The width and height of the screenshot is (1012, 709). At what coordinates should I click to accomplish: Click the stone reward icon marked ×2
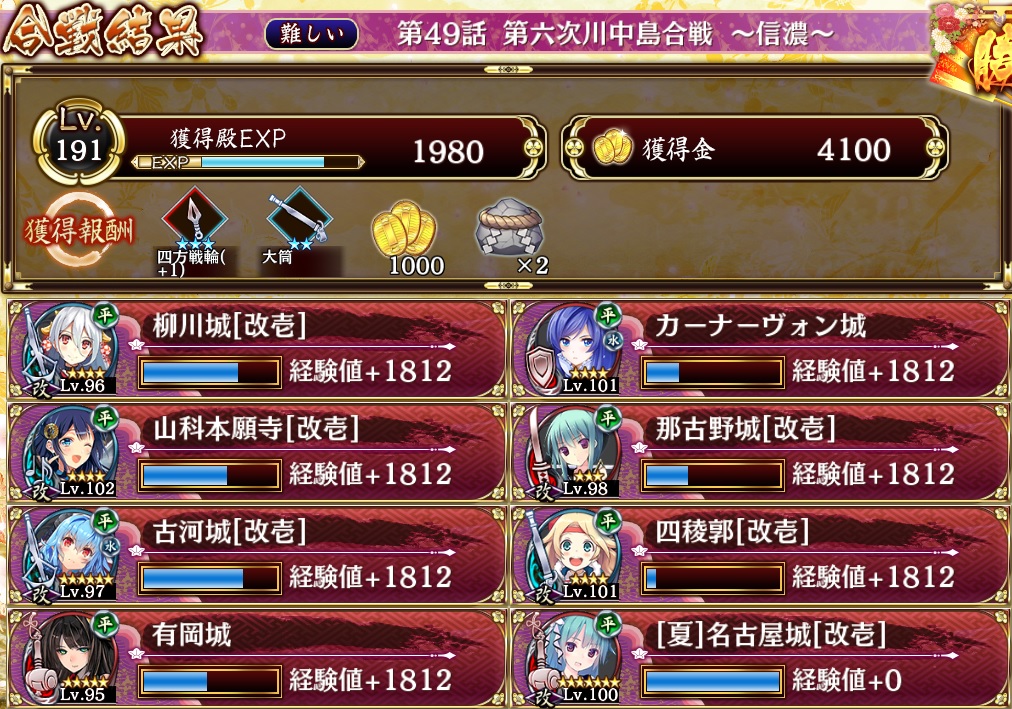pyautogui.click(x=509, y=228)
